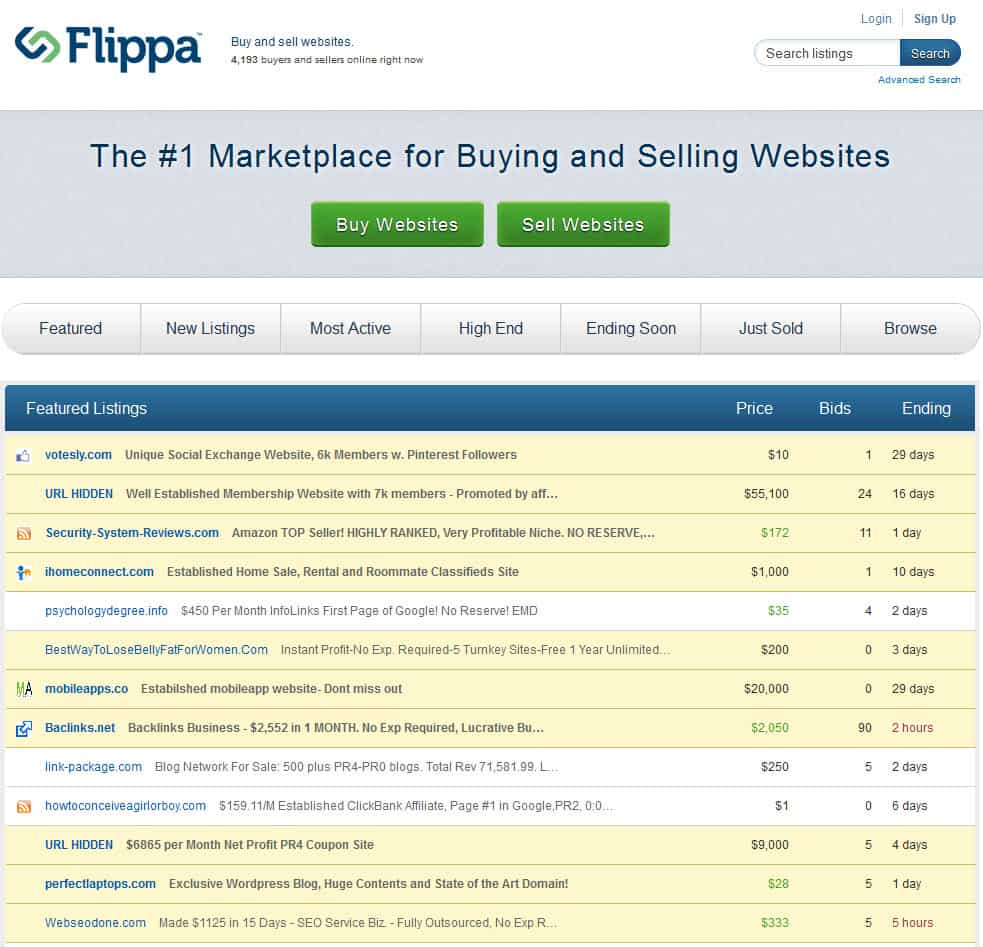Click the RSS icon beside Security-System-Reviews.com

tap(24, 534)
